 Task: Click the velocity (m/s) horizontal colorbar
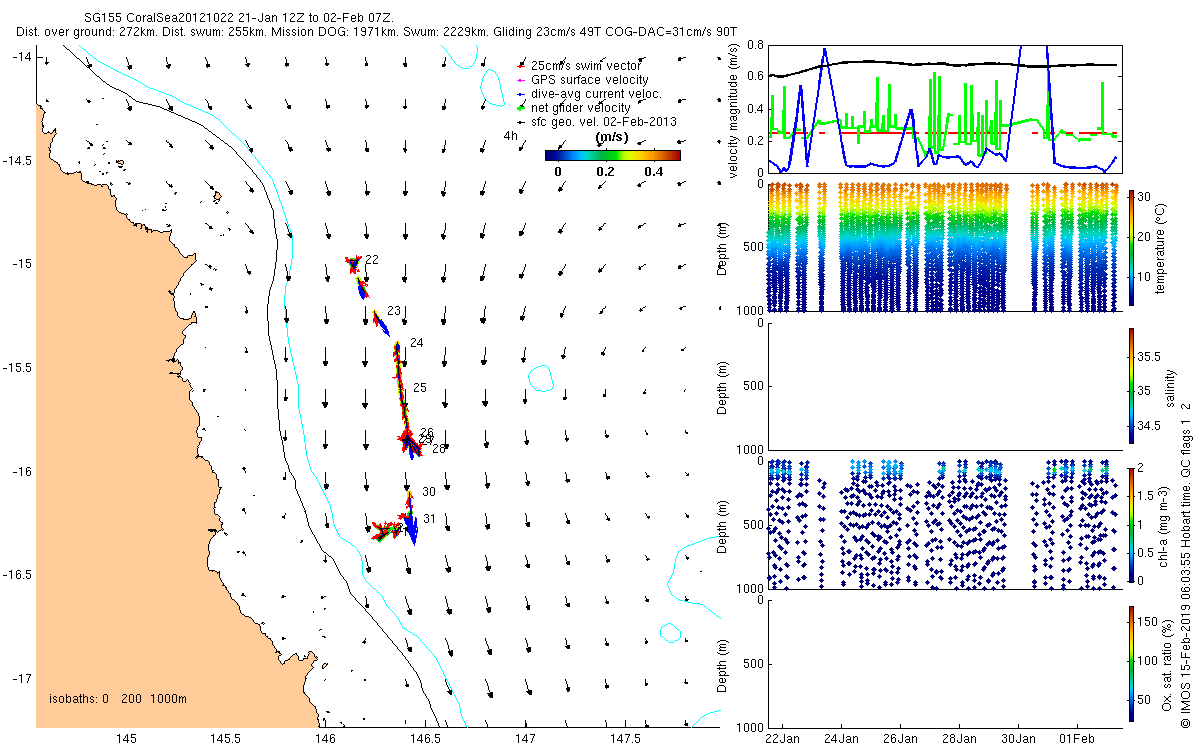[x=612, y=155]
